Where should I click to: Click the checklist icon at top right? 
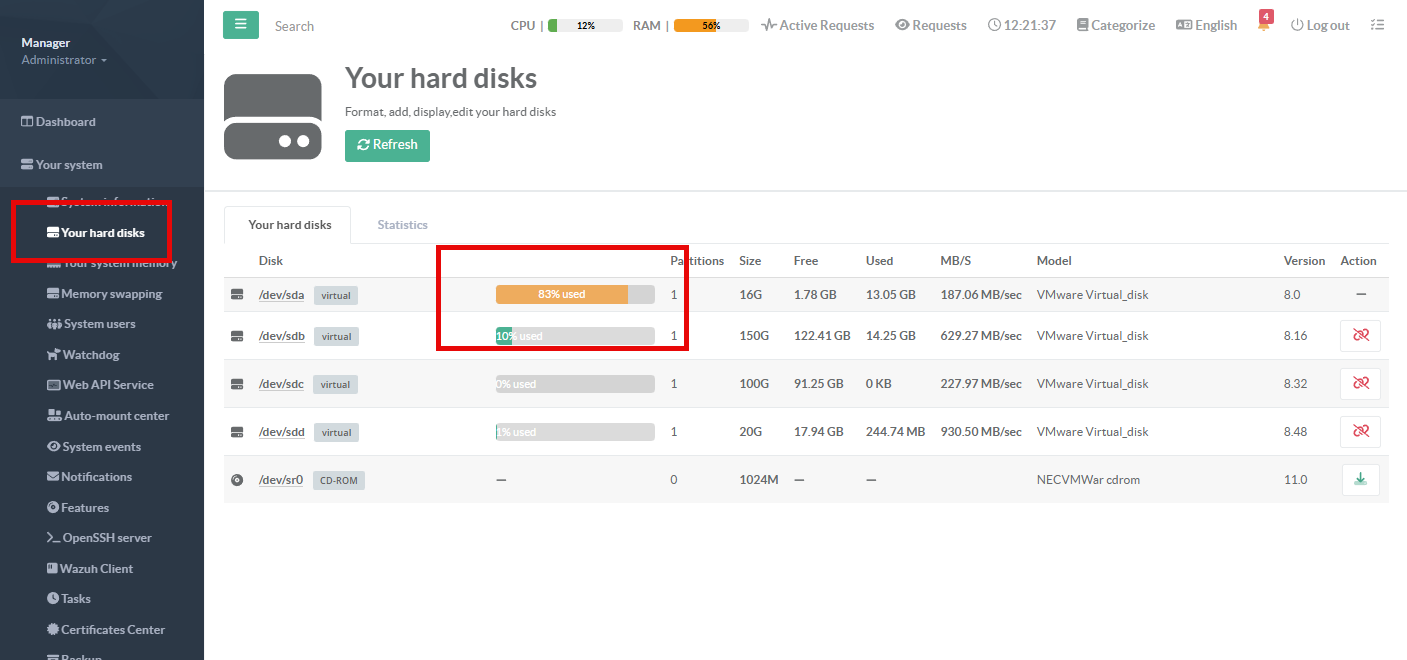(x=1377, y=25)
